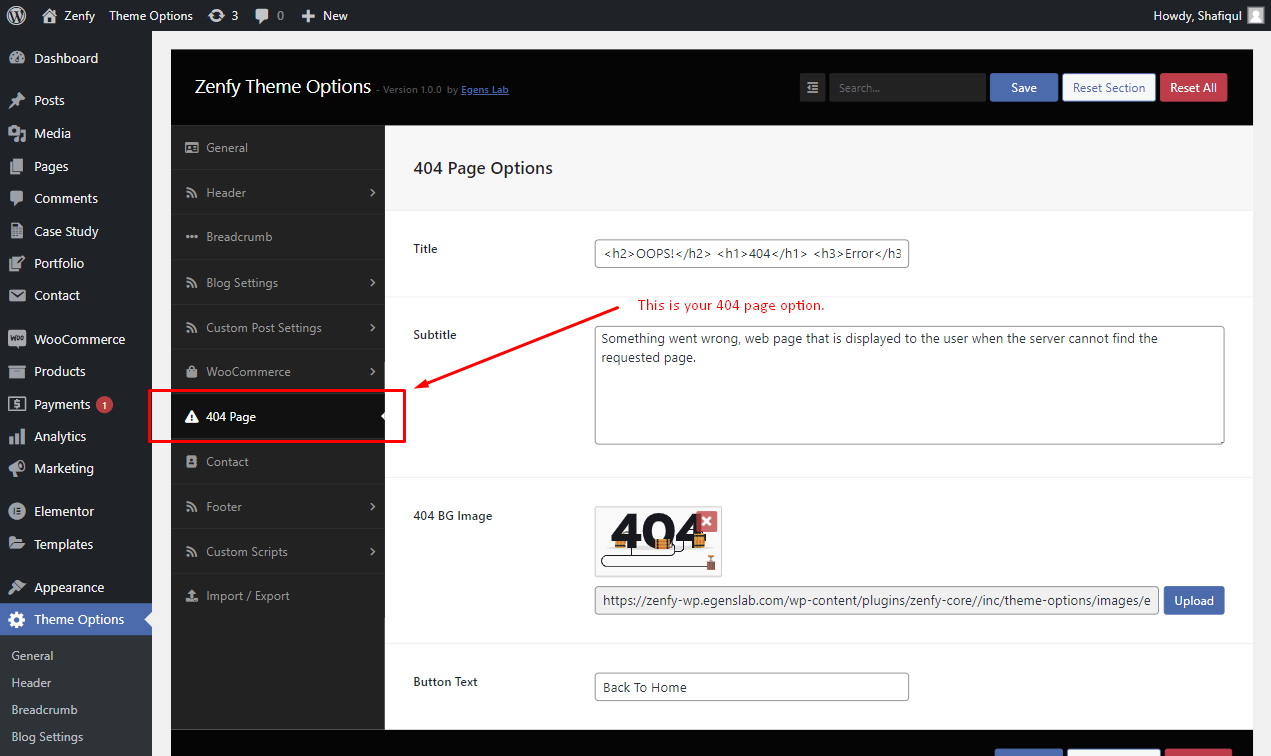Expand the Blog Settings chevron
This screenshot has height=756, width=1271.
click(x=372, y=282)
